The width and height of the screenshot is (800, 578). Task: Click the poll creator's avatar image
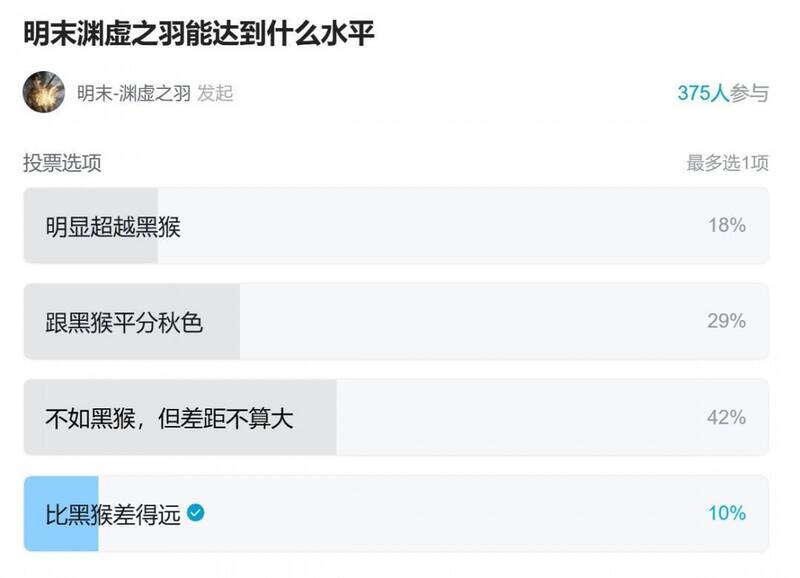click(x=41, y=90)
